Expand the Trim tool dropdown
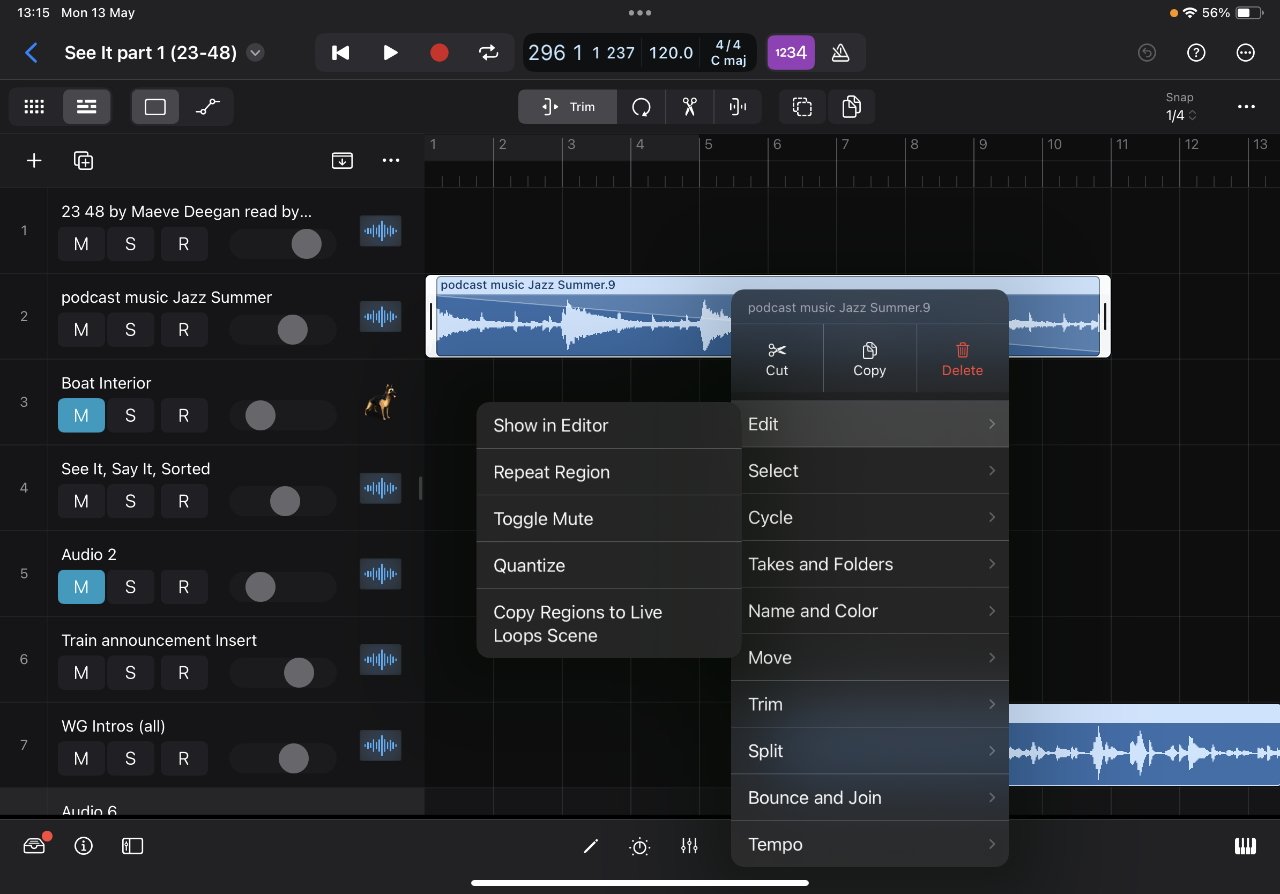This screenshot has width=1280, height=894. point(567,106)
